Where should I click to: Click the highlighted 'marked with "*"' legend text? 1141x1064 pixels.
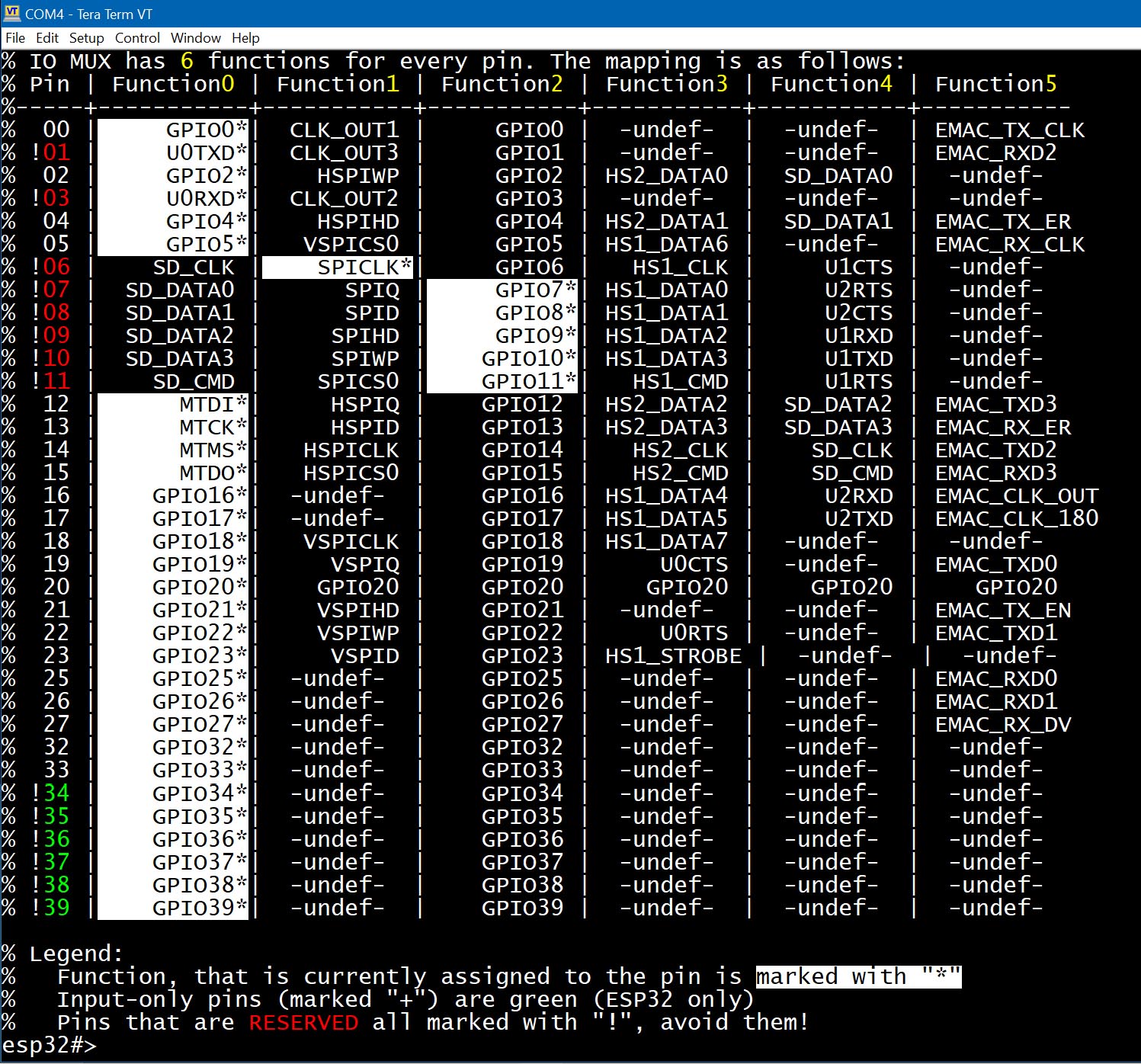point(859,976)
